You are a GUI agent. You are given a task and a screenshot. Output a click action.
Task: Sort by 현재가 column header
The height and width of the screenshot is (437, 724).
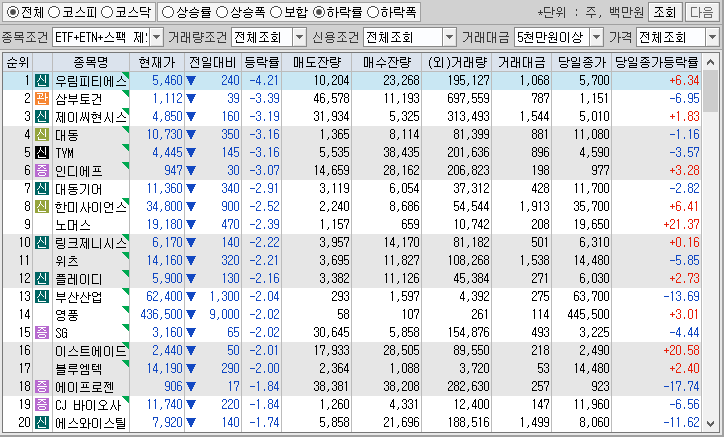click(x=157, y=62)
